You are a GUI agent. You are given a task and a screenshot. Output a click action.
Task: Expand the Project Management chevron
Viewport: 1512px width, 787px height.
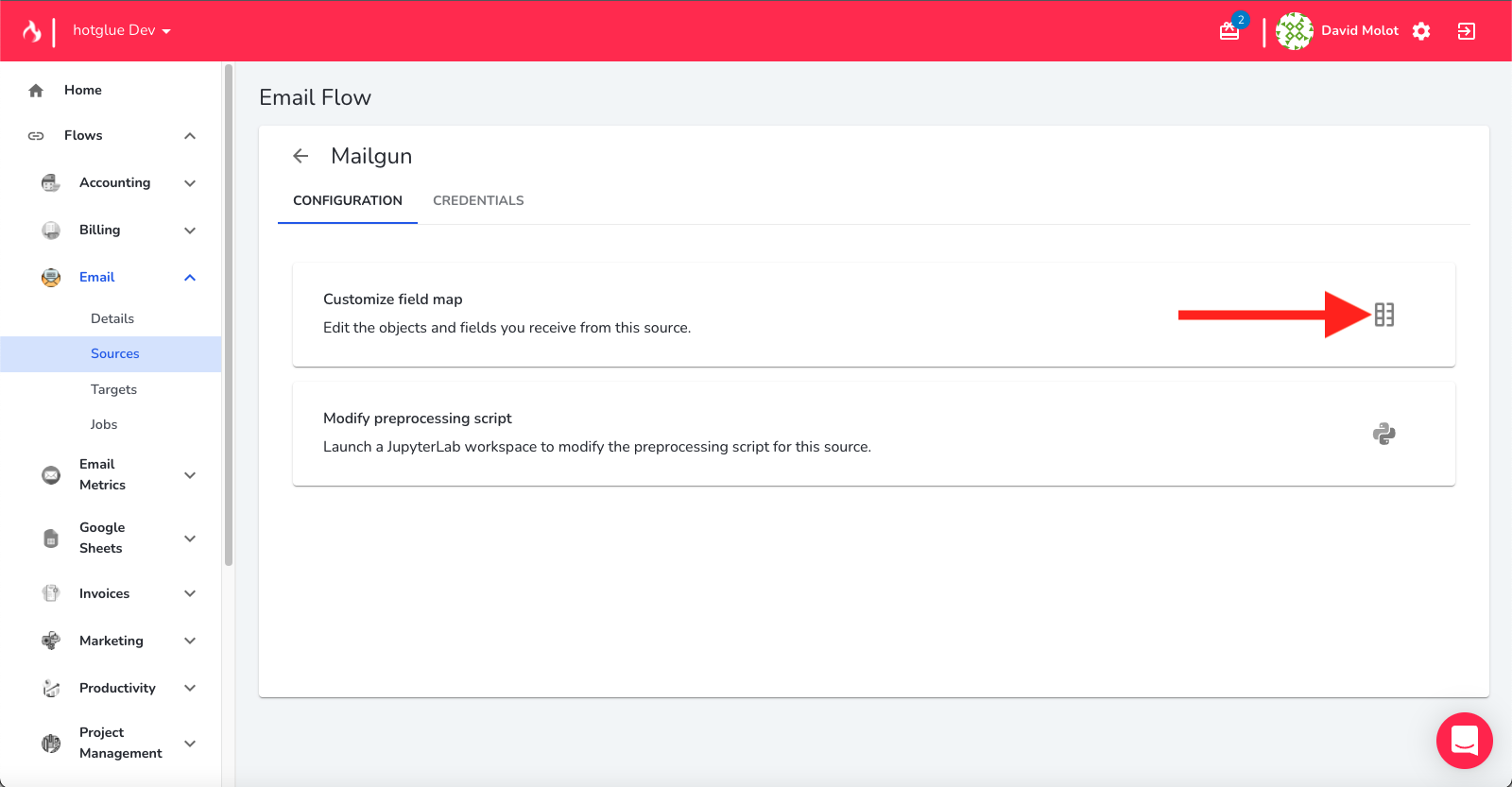point(190,744)
